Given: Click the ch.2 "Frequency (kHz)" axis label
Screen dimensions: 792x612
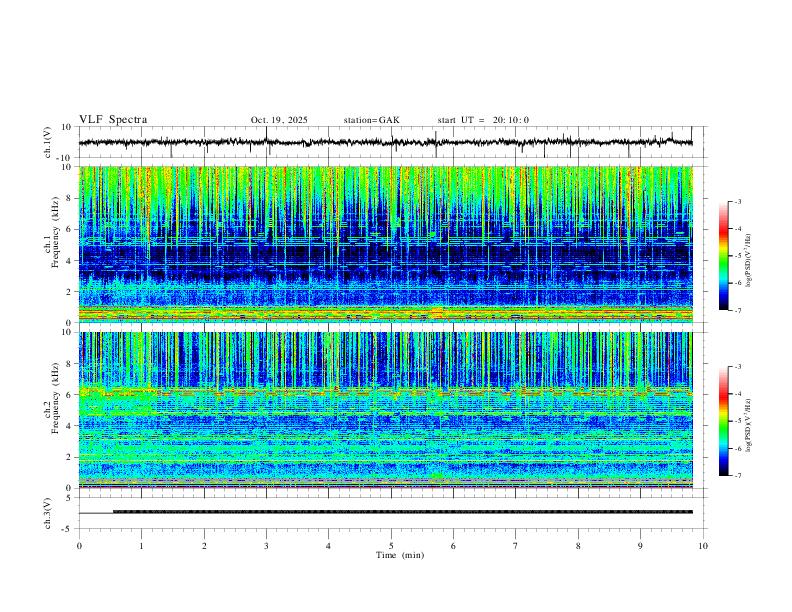Looking at the screenshot, I should click(x=56, y=398).
